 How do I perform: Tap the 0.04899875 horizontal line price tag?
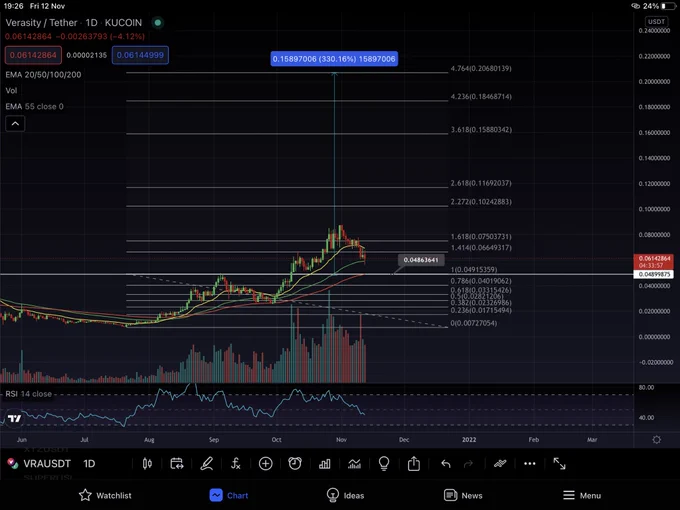pyautogui.click(x=654, y=274)
